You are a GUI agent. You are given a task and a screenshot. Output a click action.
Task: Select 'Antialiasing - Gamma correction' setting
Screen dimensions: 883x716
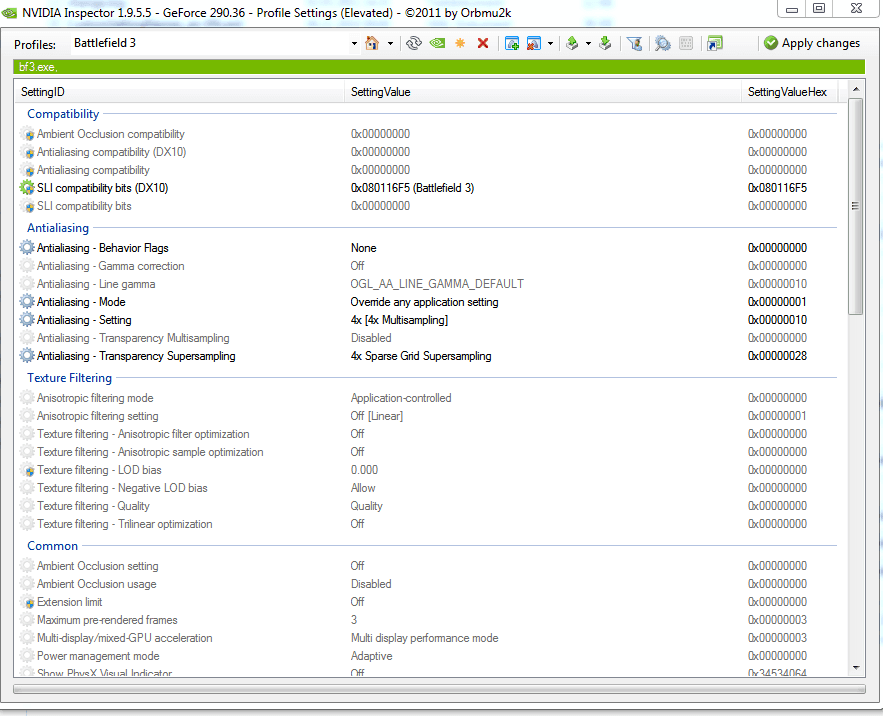point(110,266)
